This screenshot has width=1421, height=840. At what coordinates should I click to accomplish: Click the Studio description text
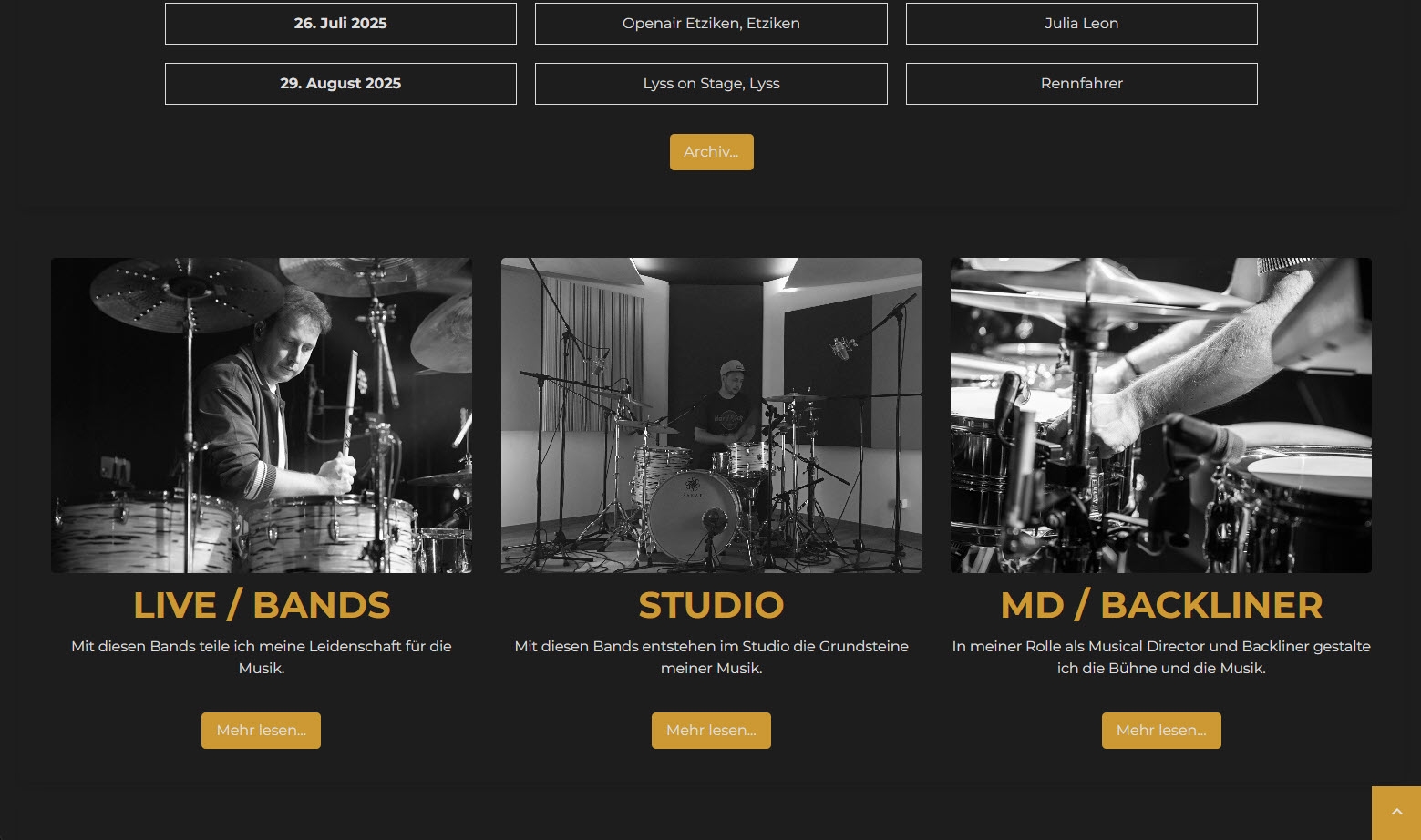[711, 657]
